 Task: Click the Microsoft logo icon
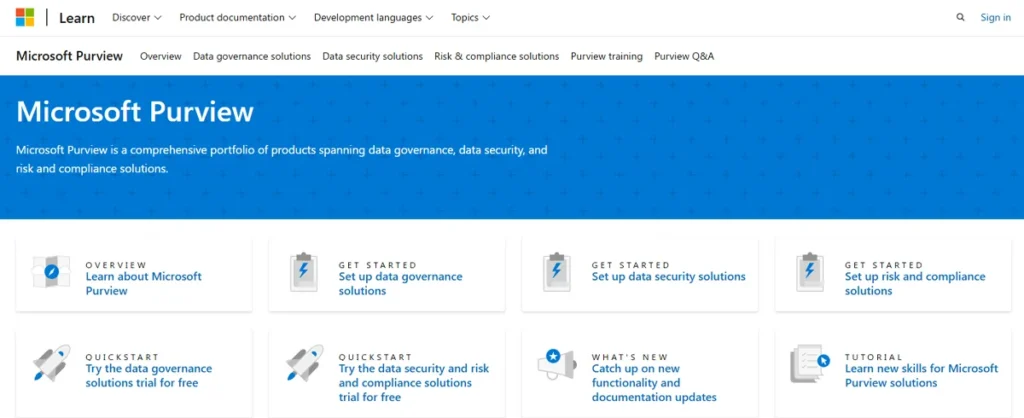click(x=25, y=18)
